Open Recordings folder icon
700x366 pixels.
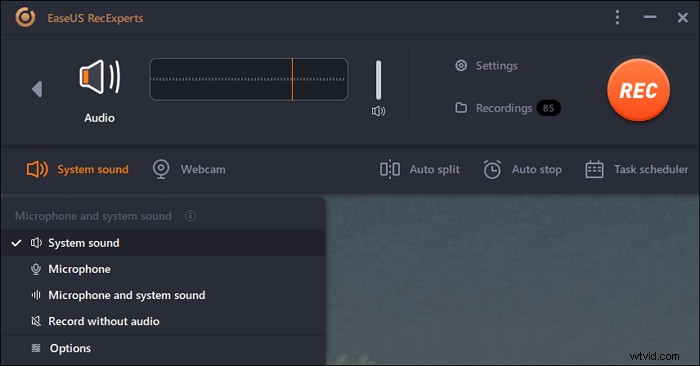pyautogui.click(x=461, y=108)
